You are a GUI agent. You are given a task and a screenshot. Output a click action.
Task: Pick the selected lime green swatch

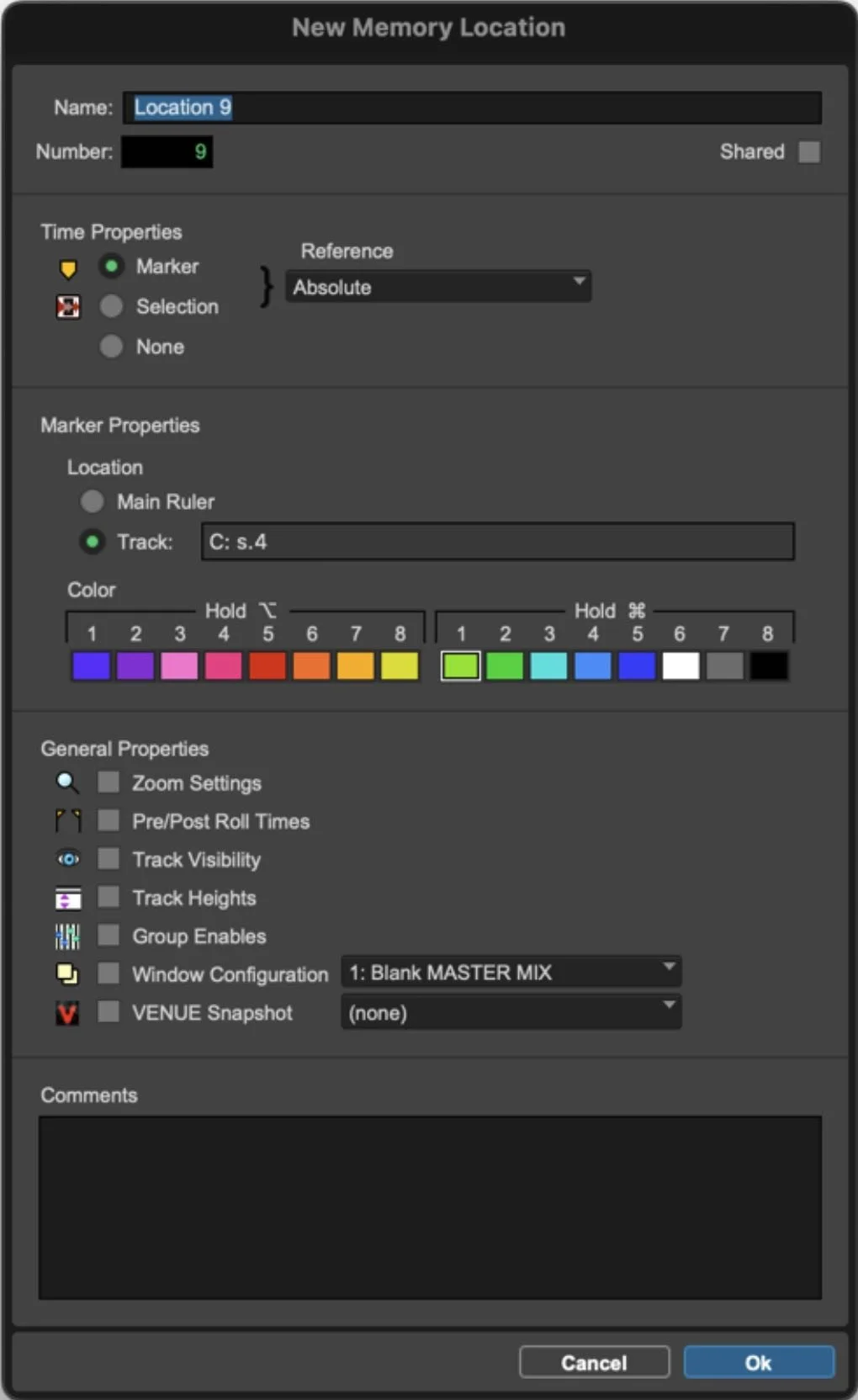[461, 666]
